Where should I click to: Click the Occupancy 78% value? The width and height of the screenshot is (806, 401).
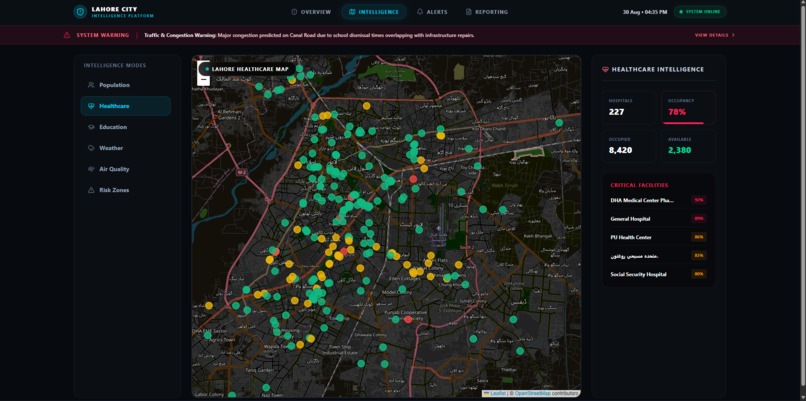click(x=677, y=112)
